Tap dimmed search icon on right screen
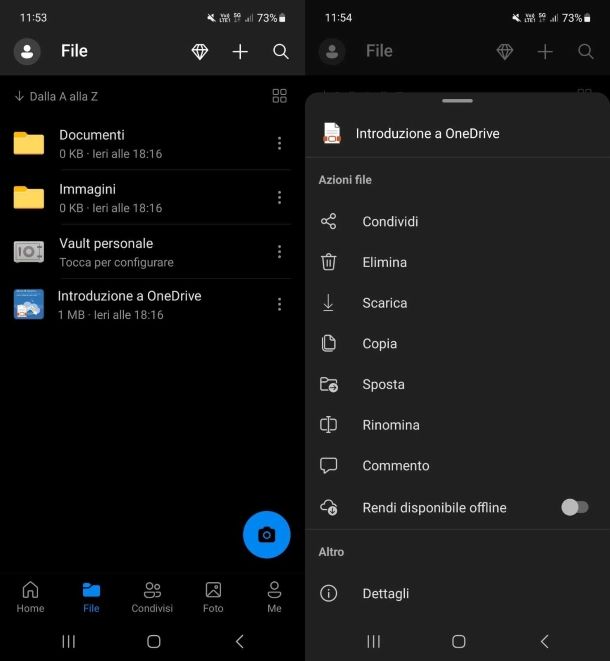The image size is (610, 661). tap(586, 51)
